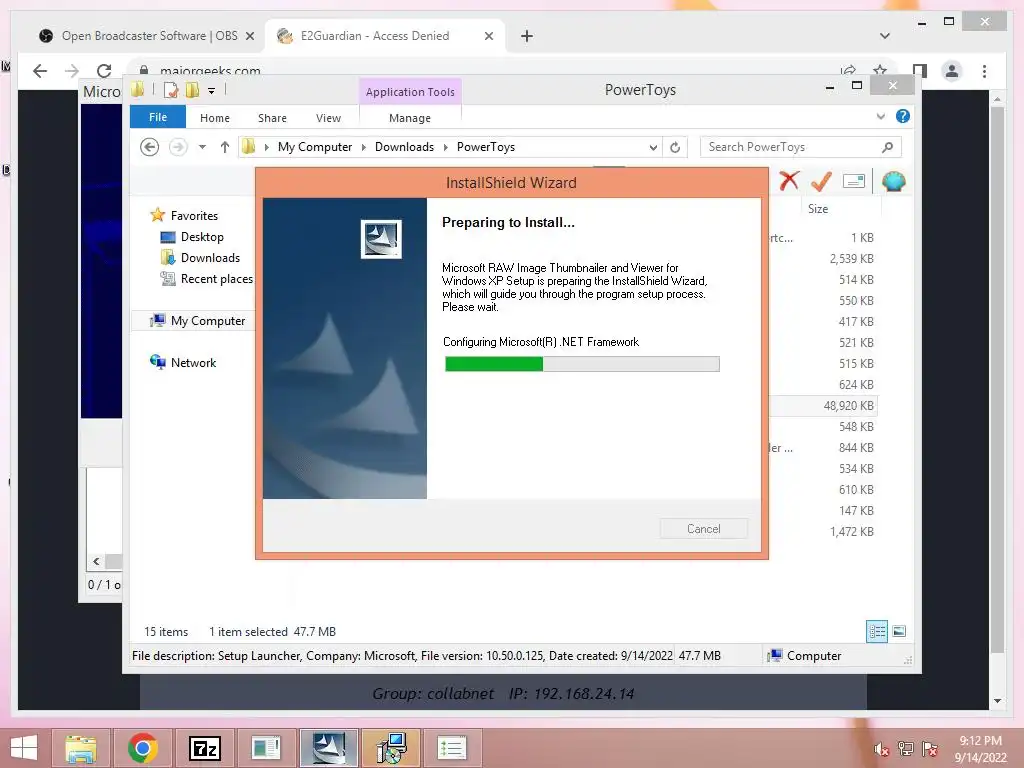Click the clock showing 9:12 PM
This screenshot has height=768, width=1024.
point(980,741)
